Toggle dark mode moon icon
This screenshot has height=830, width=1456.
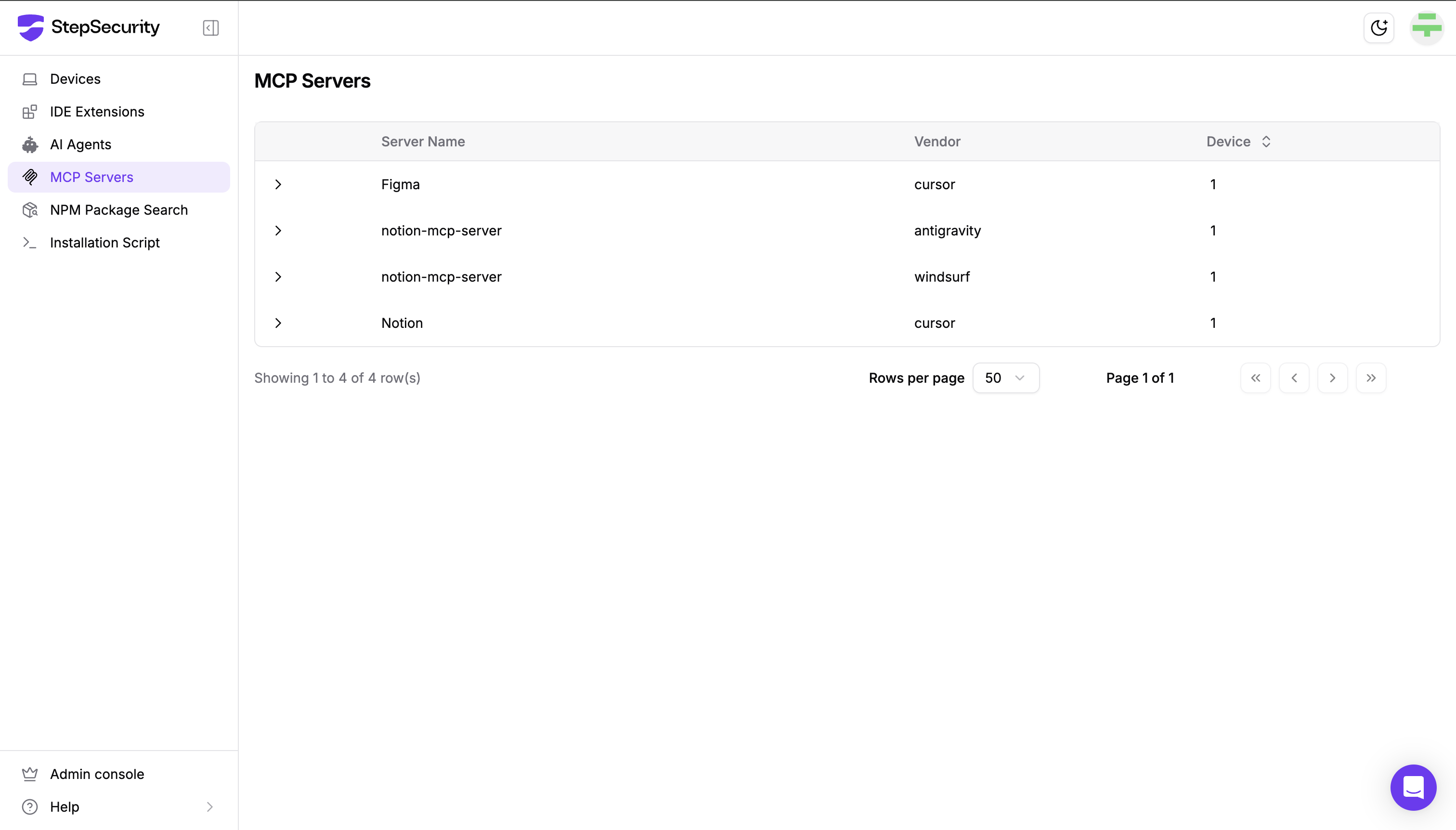pyautogui.click(x=1378, y=28)
